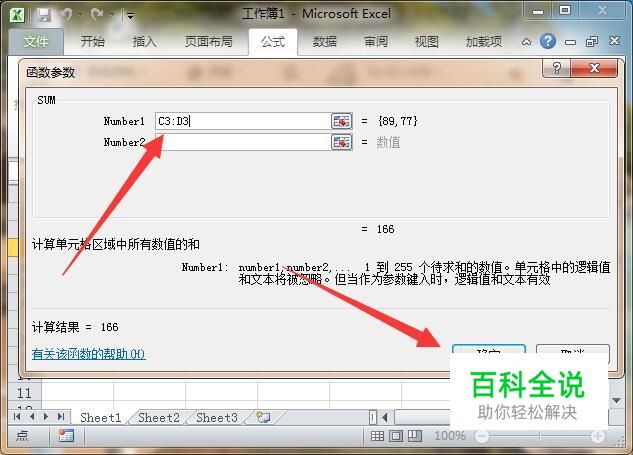Click the zoom out minus button
This screenshot has width=633, height=455.
[482, 436]
